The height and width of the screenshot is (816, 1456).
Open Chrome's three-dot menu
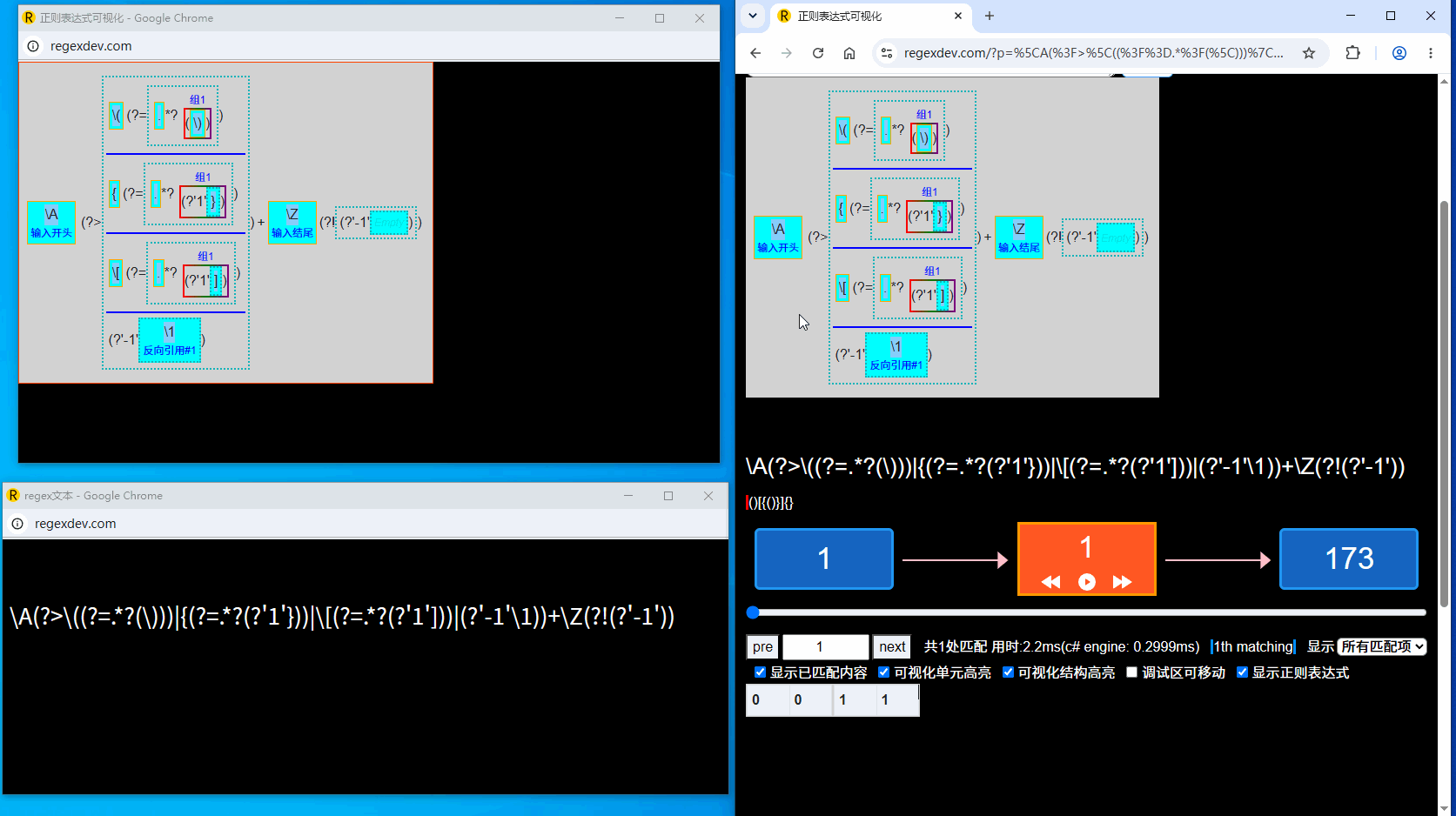point(1431,53)
